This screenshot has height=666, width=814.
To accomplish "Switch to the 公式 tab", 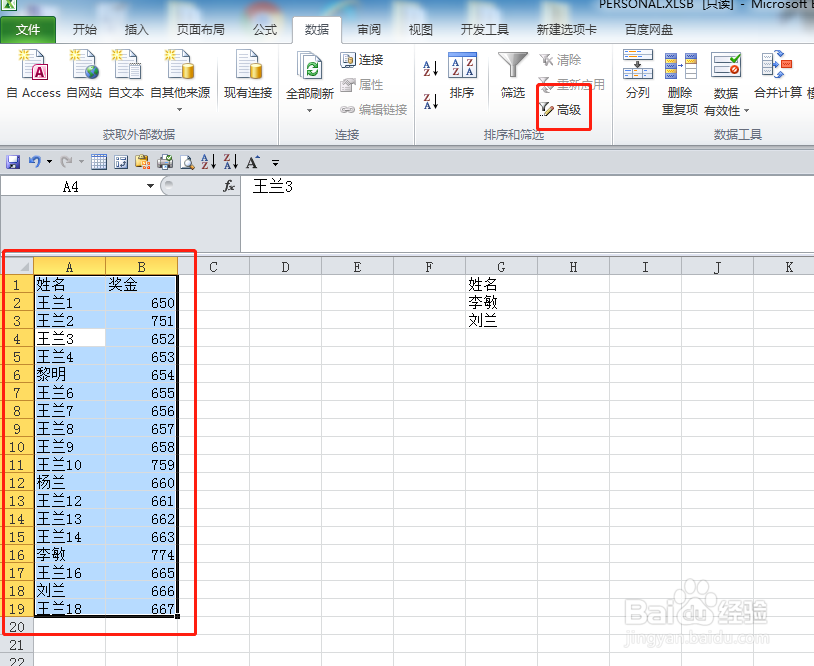I will tap(265, 30).
